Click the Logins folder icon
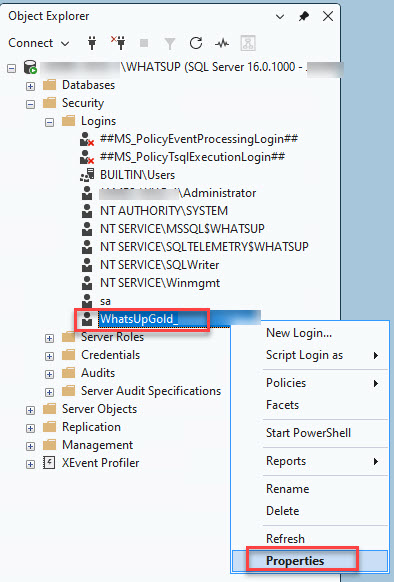The image size is (394, 582). pos(68,121)
